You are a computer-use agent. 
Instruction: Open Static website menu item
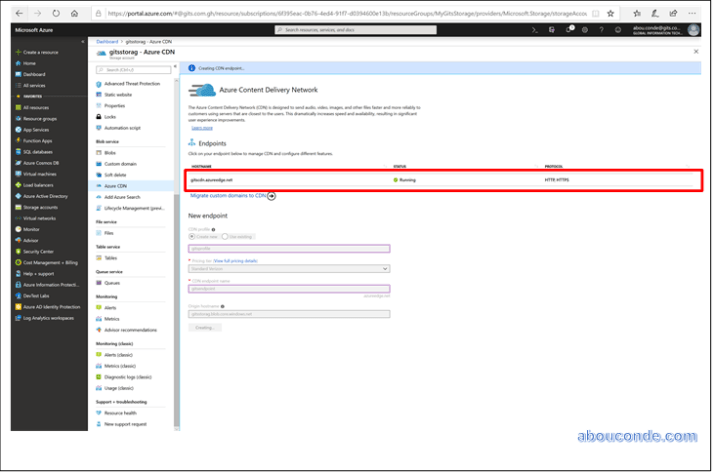click(118, 94)
